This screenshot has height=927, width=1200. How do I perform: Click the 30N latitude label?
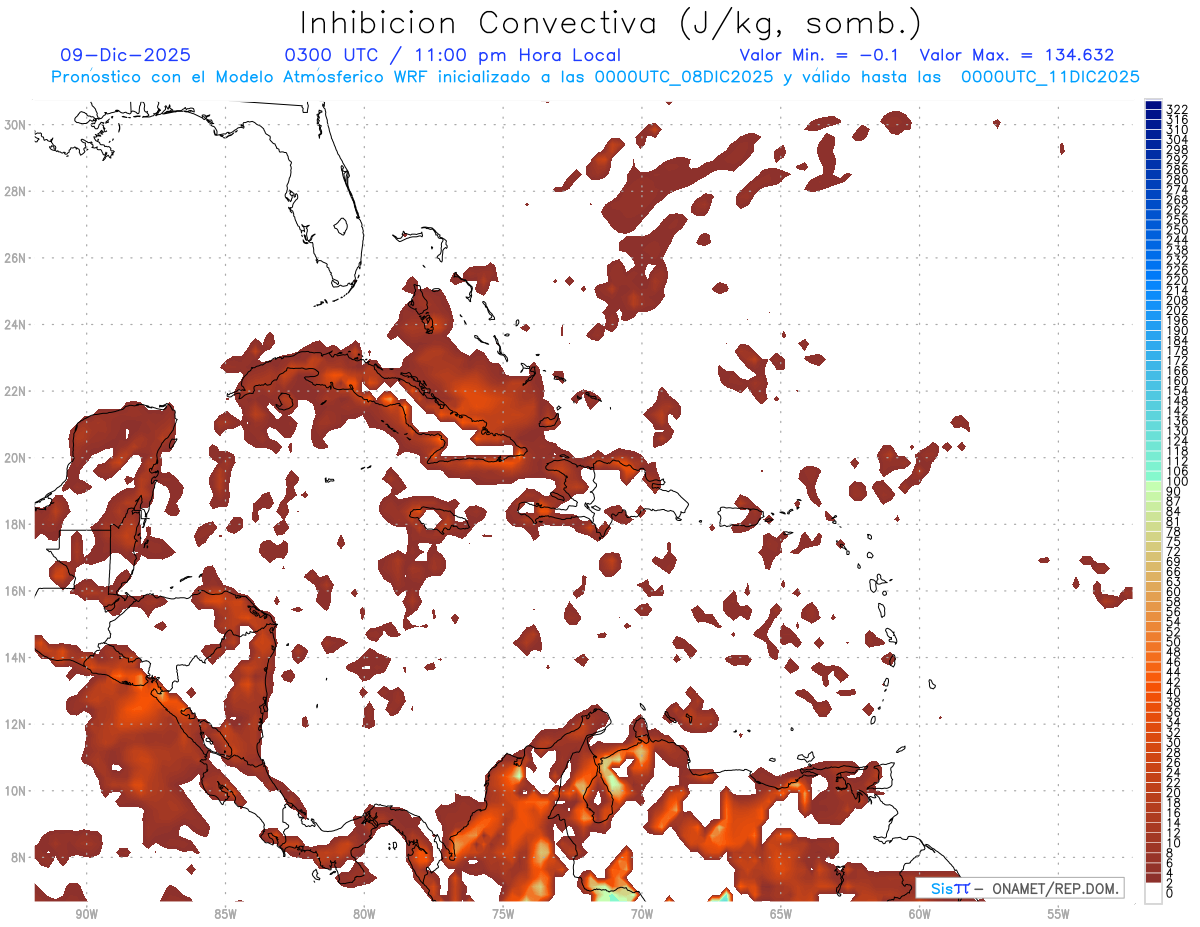tap(17, 125)
